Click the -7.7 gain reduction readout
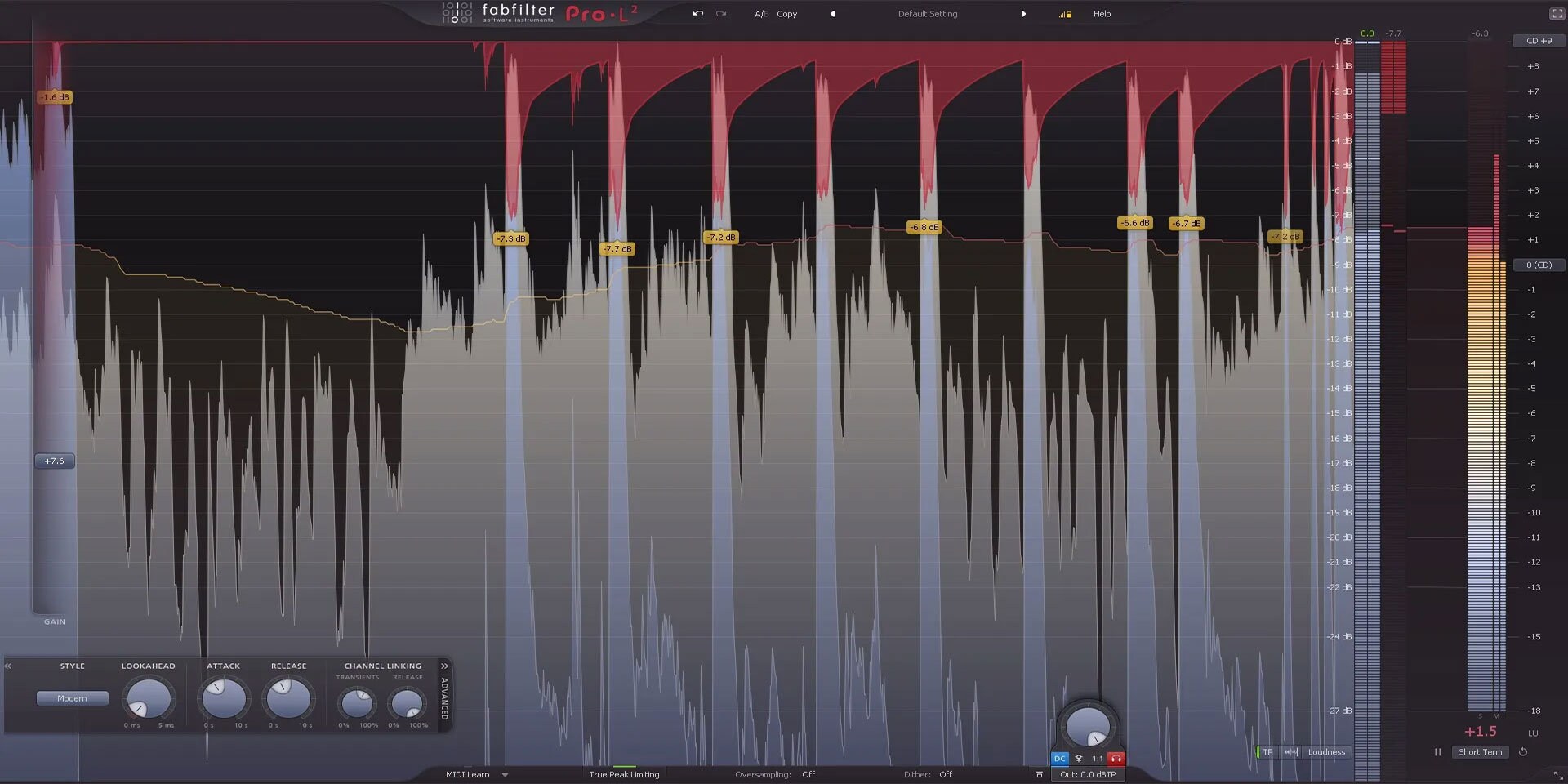1568x784 pixels. [1394, 33]
